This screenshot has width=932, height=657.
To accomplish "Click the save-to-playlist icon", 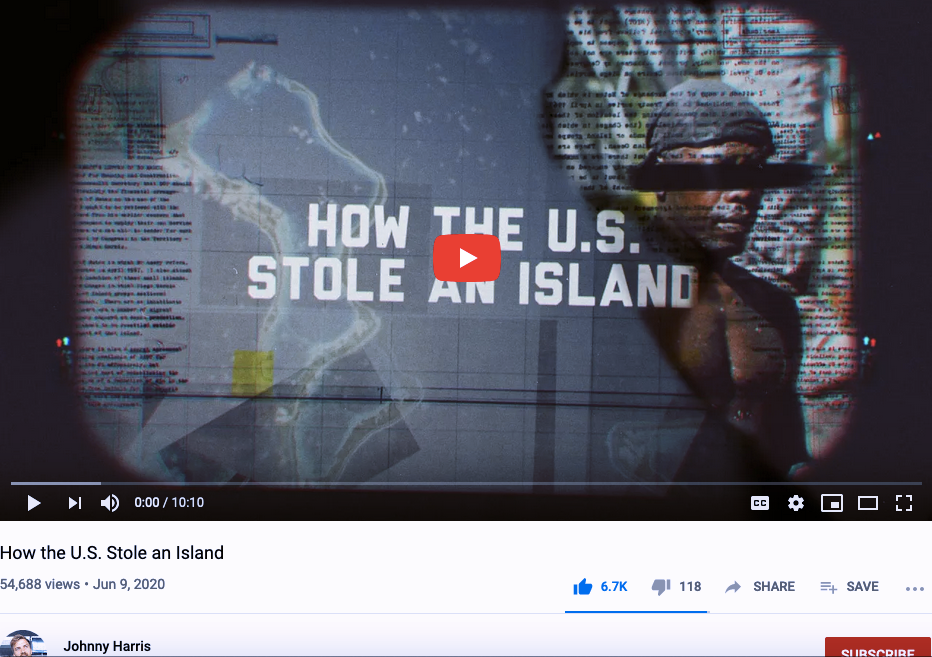I will [829, 587].
